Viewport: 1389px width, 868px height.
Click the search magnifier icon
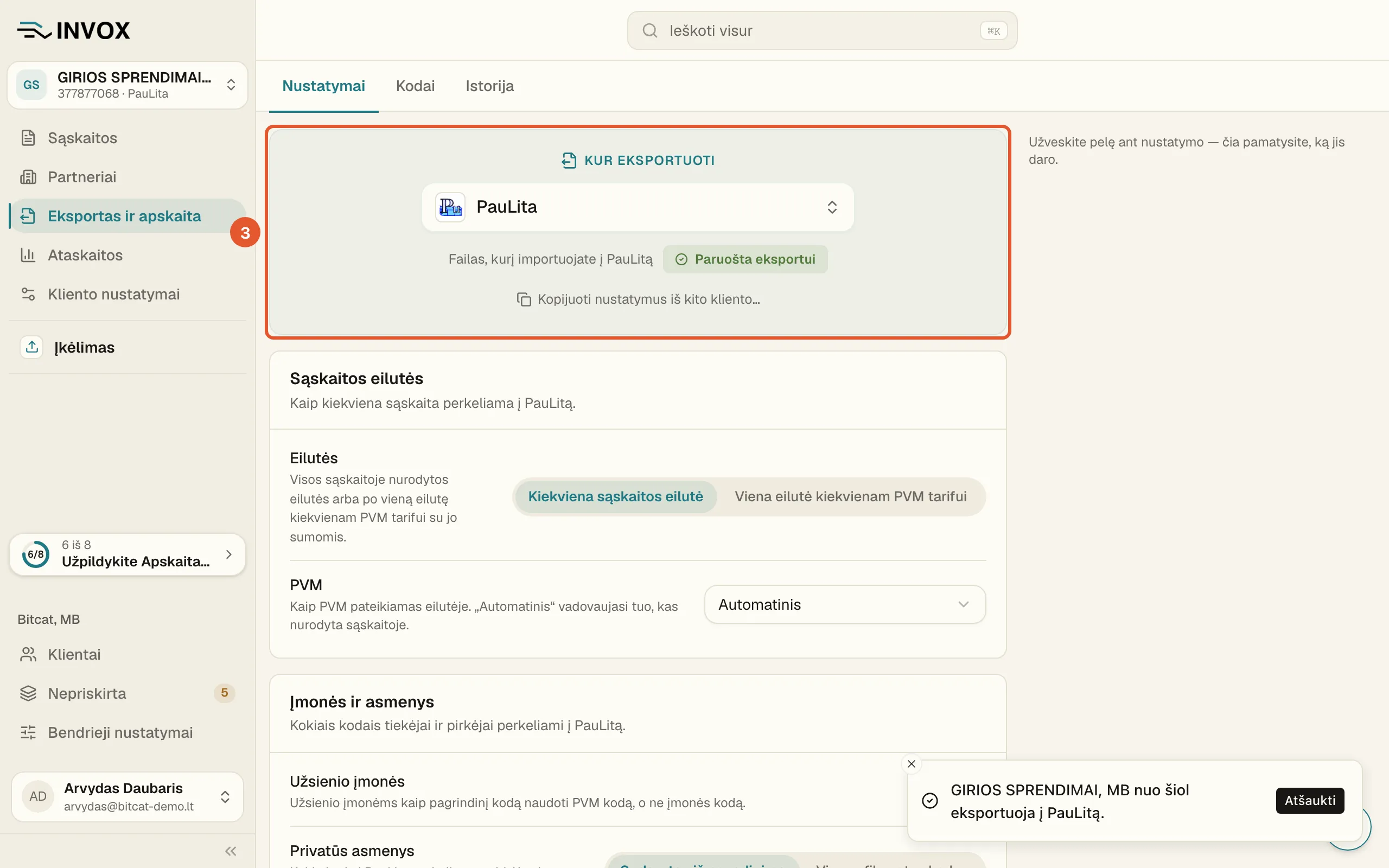pos(649,30)
